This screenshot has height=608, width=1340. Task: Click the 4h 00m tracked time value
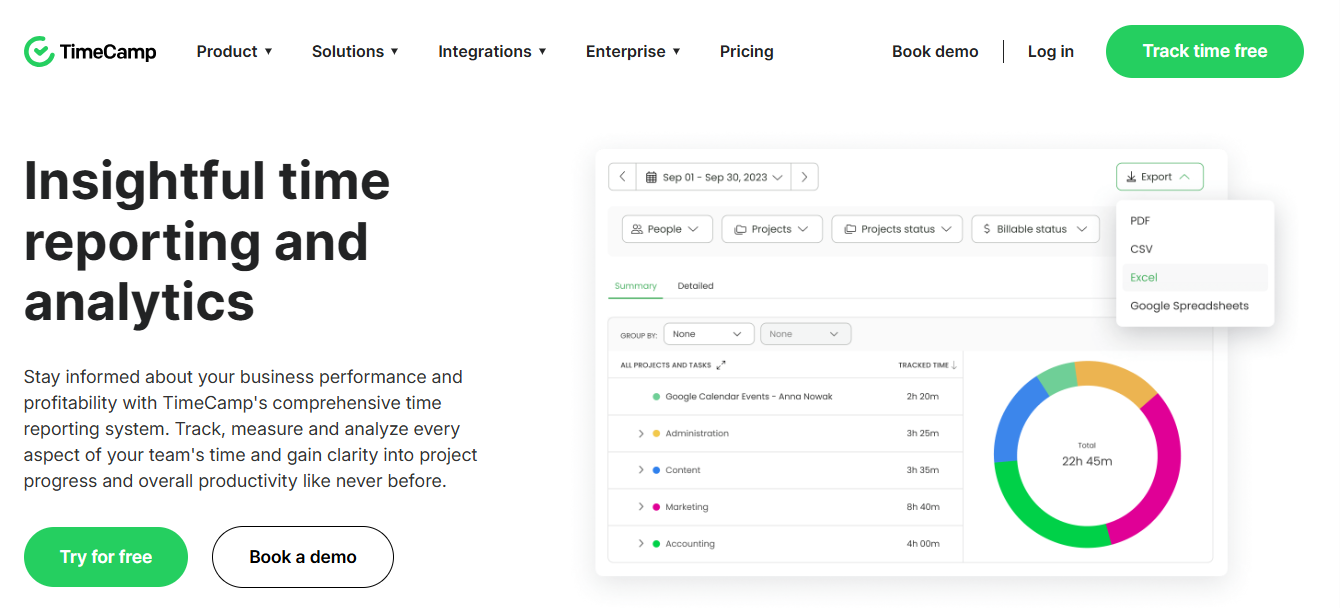[x=923, y=544]
